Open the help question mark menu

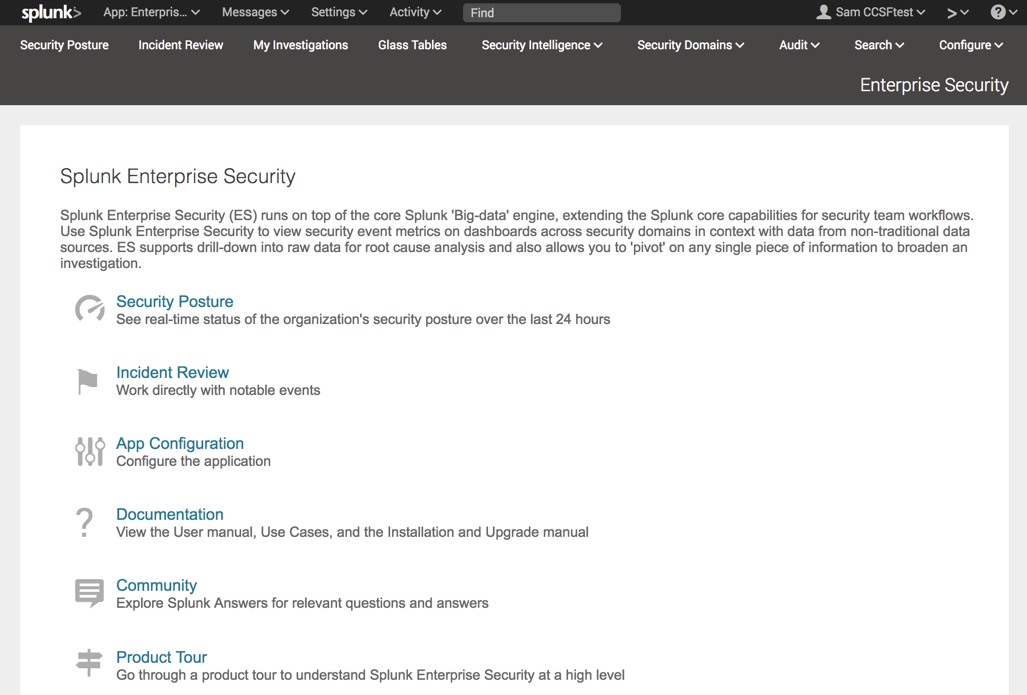(1003, 13)
